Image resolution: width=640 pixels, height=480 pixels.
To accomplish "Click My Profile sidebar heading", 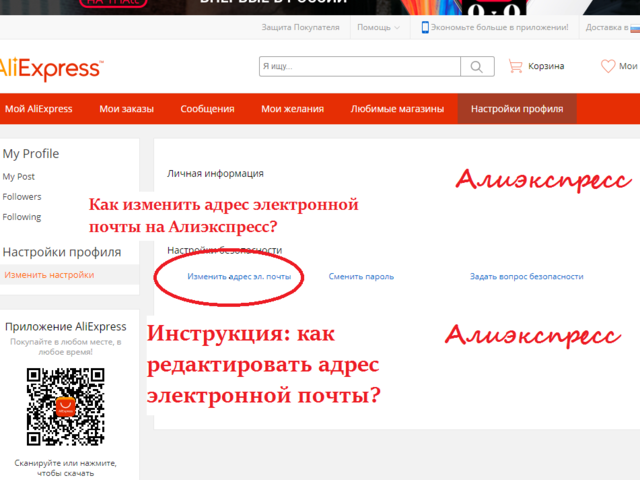I will (x=31, y=154).
